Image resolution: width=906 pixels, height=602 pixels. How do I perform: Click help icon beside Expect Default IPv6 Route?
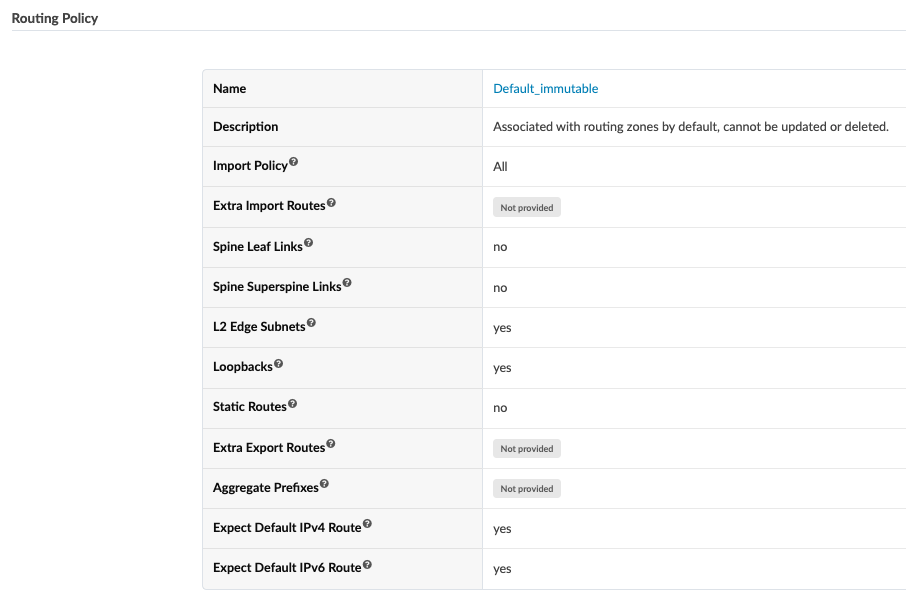[x=367, y=564]
